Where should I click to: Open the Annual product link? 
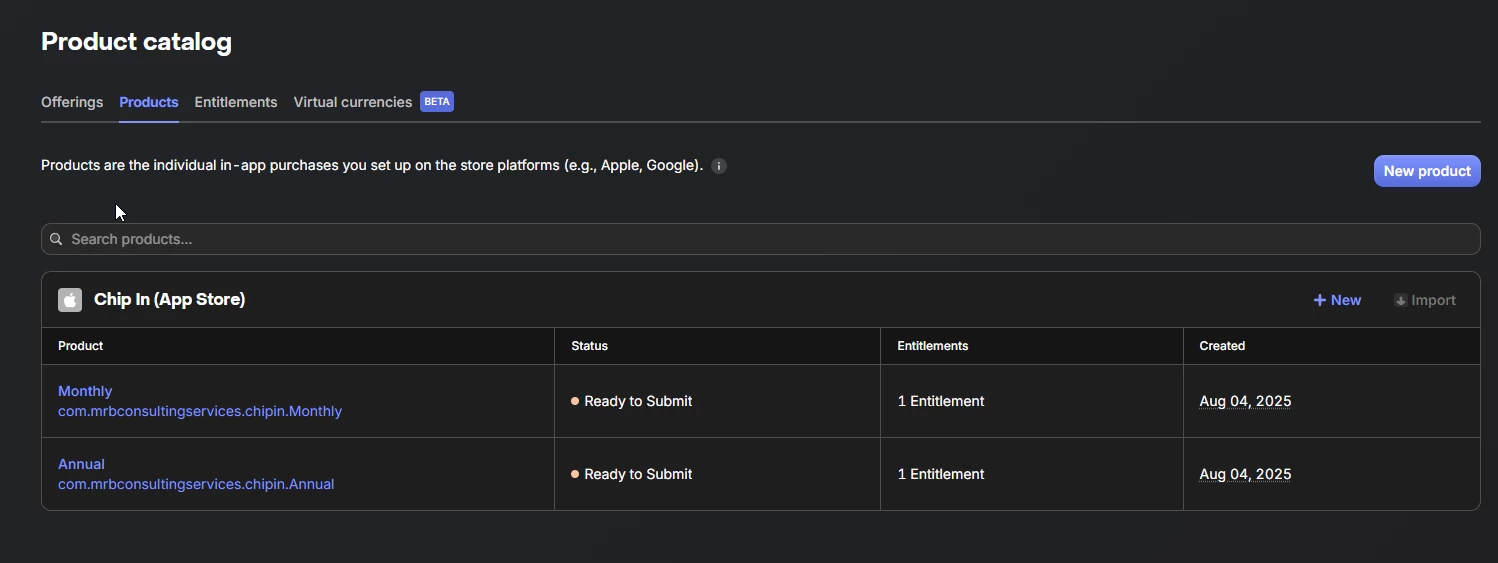point(81,464)
